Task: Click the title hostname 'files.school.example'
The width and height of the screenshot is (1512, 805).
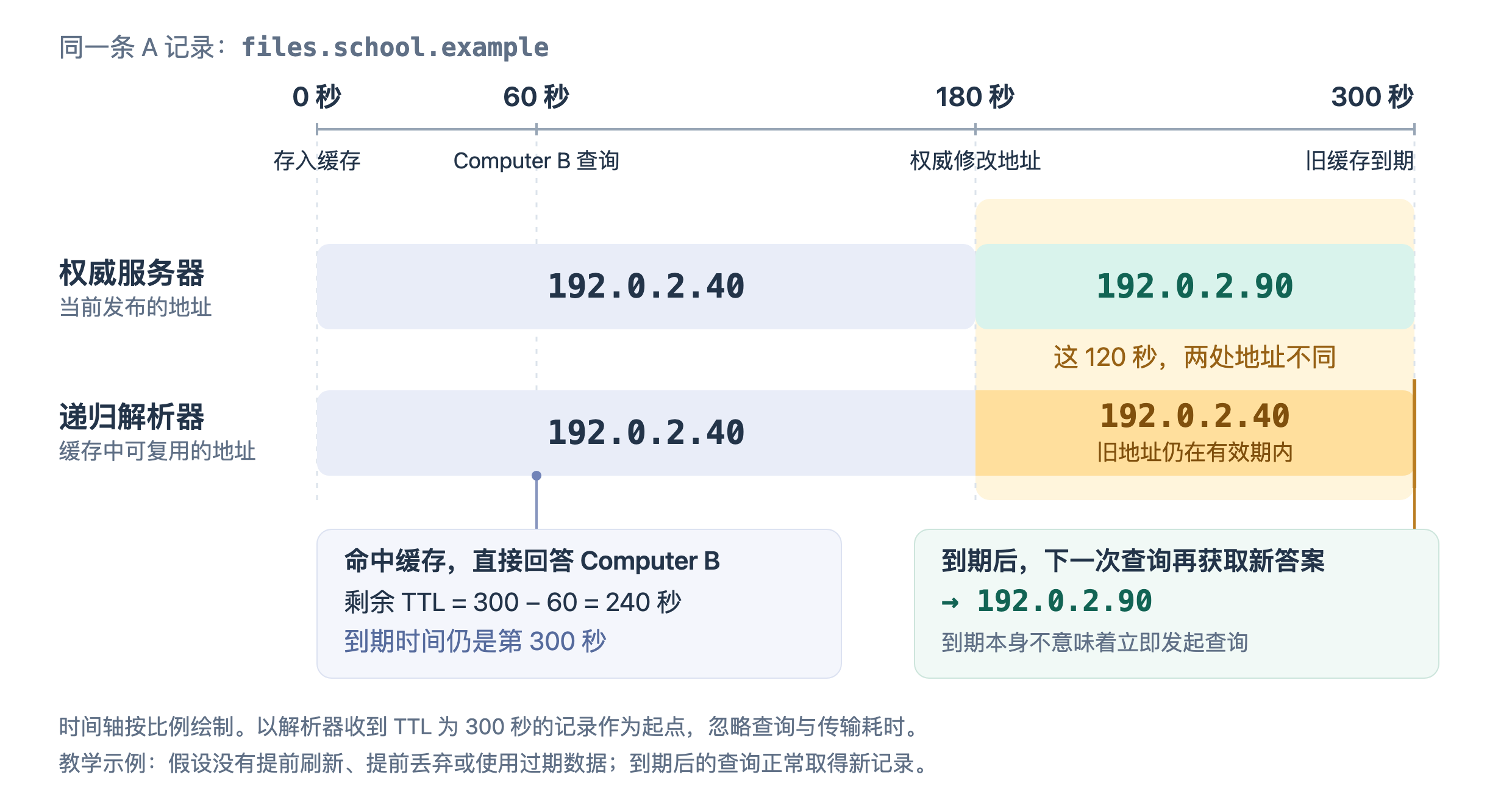Action: tap(395, 48)
